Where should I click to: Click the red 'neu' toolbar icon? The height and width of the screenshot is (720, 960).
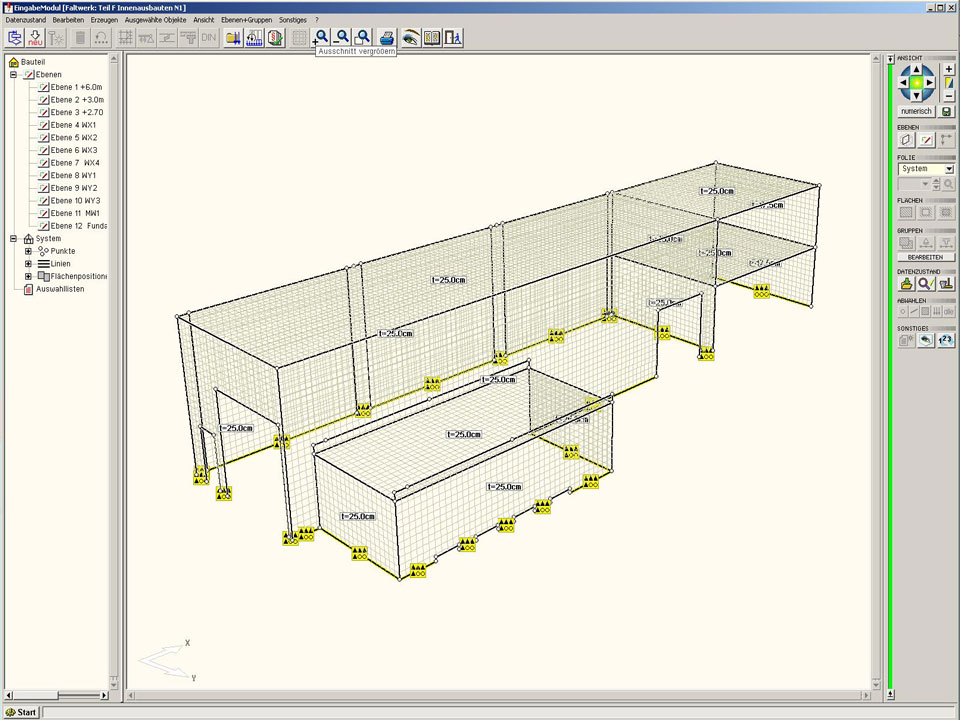tap(35, 38)
